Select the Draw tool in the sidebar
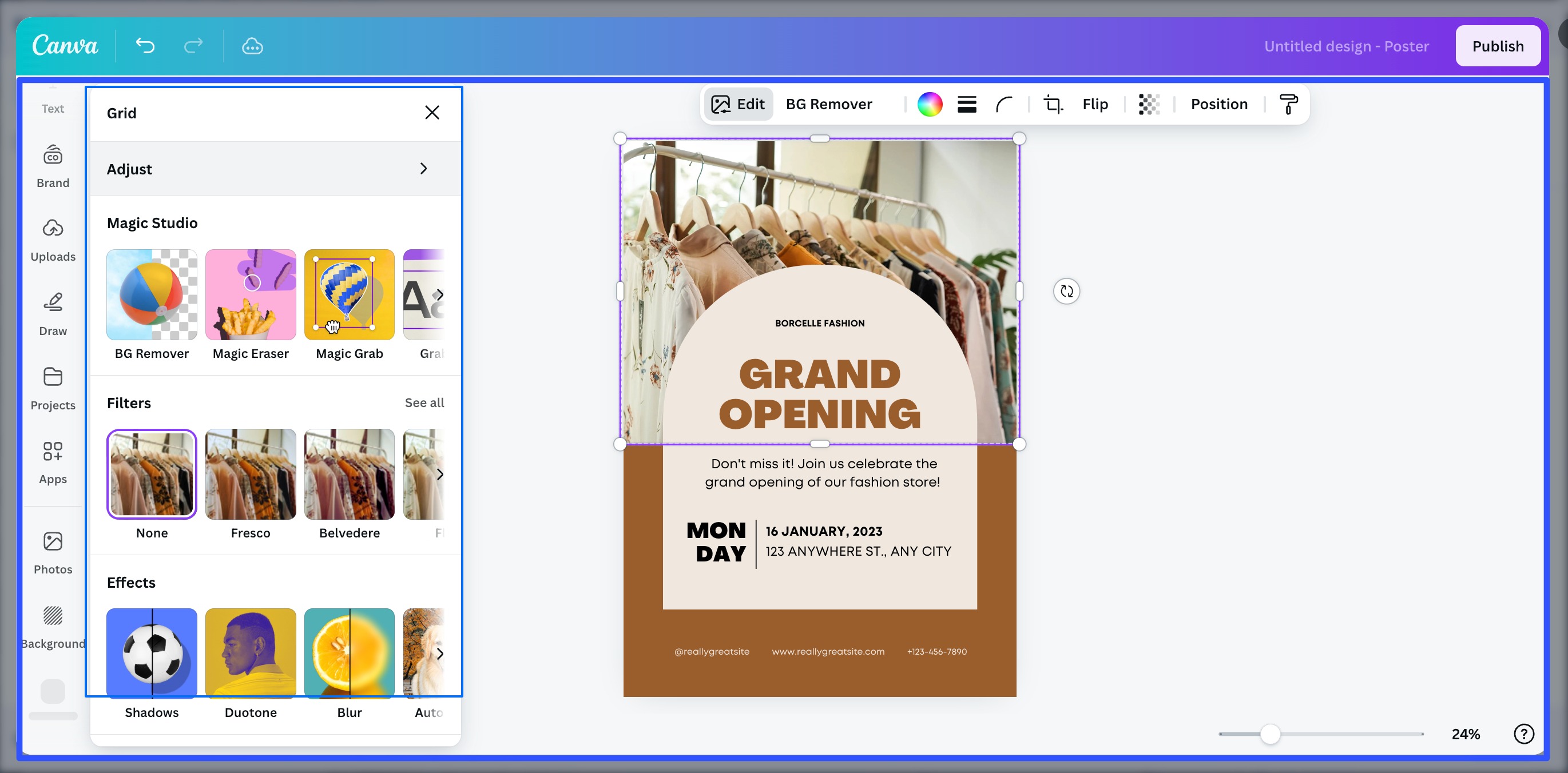 click(x=53, y=313)
